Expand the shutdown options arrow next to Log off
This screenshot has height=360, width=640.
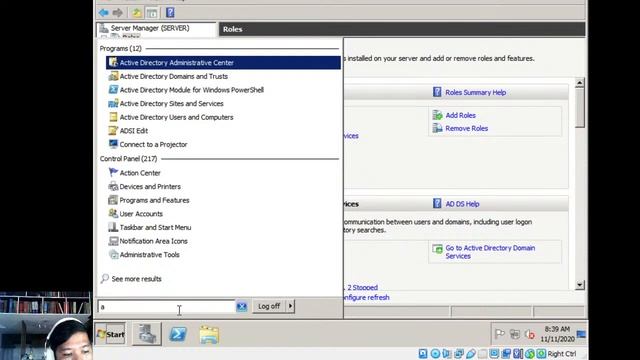pyautogui.click(x=290, y=306)
